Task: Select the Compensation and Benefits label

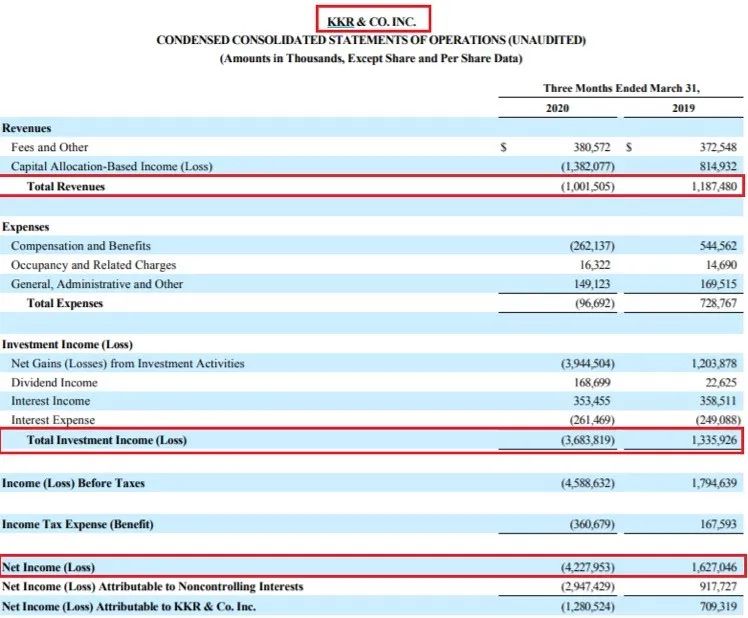Action: [81, 245]
